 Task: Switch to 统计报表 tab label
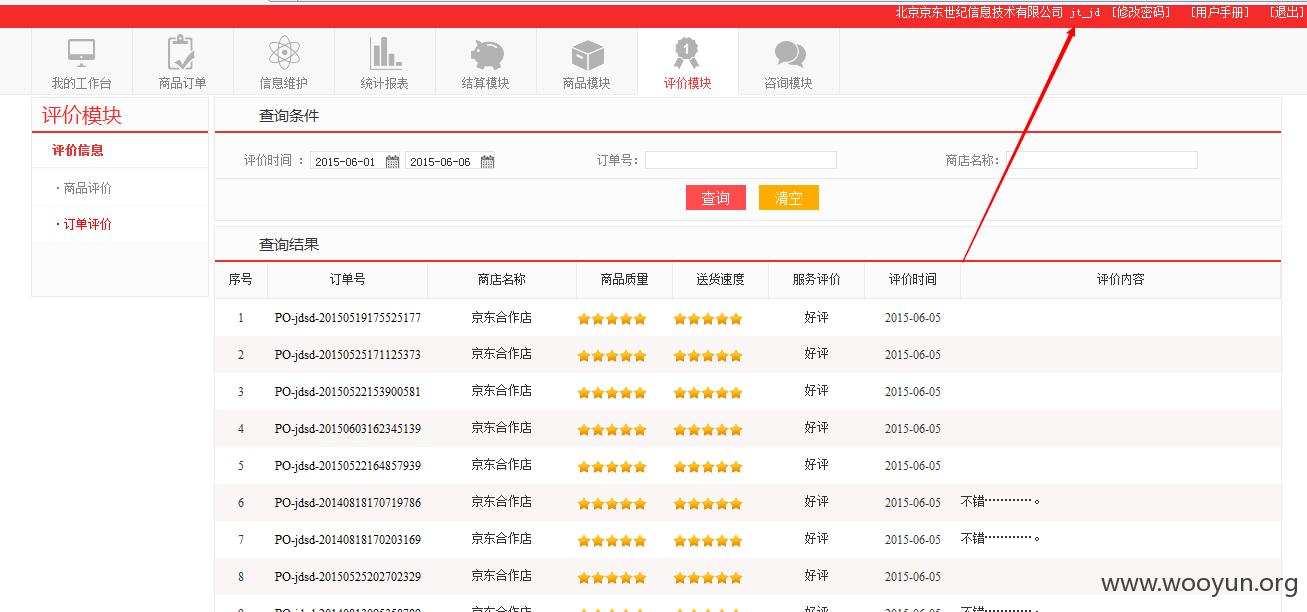pos(385,84)
